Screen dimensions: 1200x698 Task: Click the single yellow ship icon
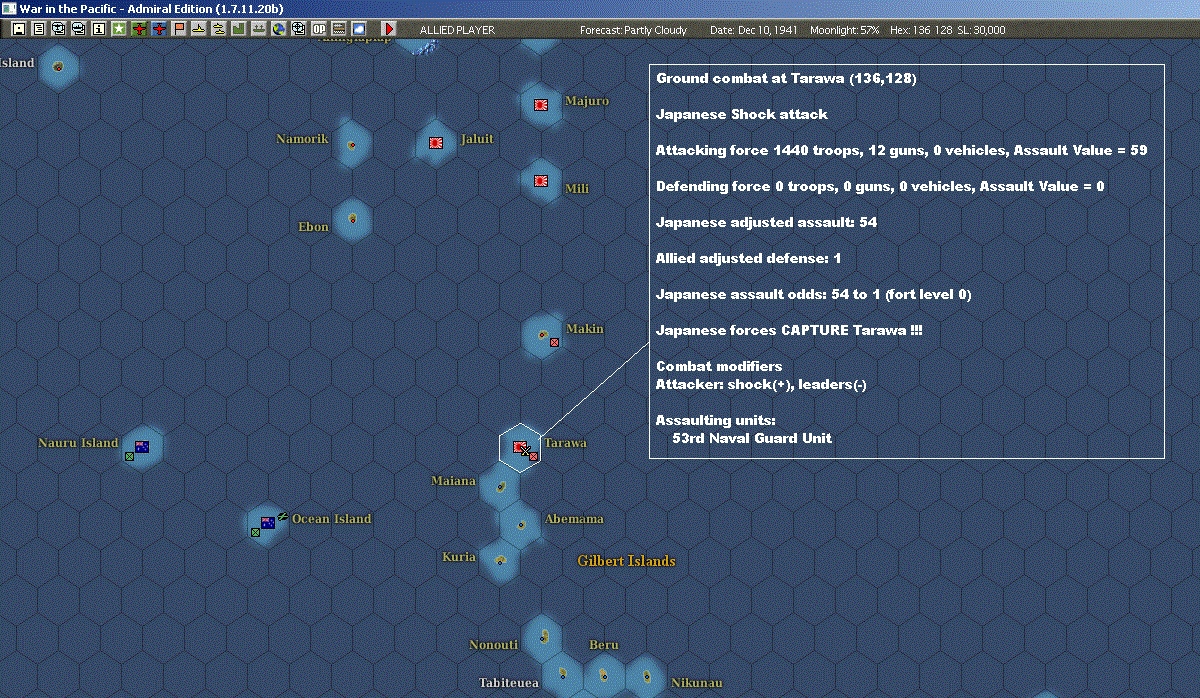[200, 29]
